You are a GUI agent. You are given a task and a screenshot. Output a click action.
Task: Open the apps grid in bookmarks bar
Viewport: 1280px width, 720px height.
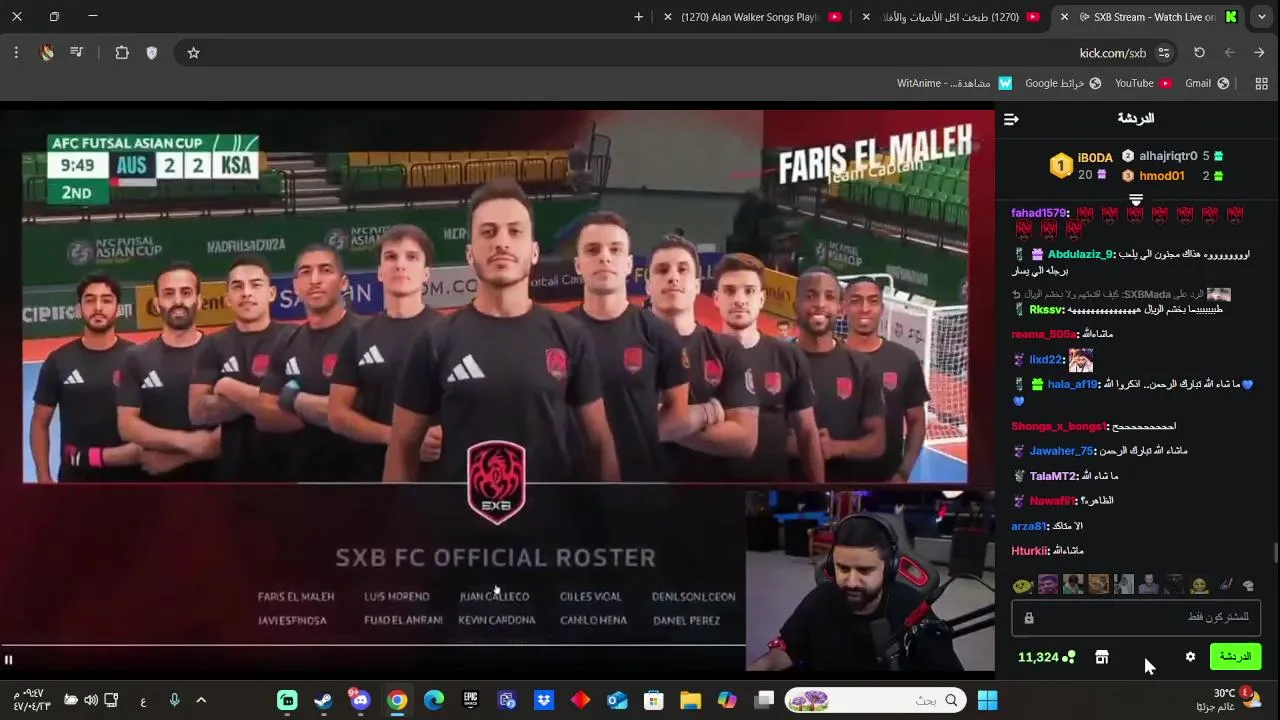[x=1261, y=83]
